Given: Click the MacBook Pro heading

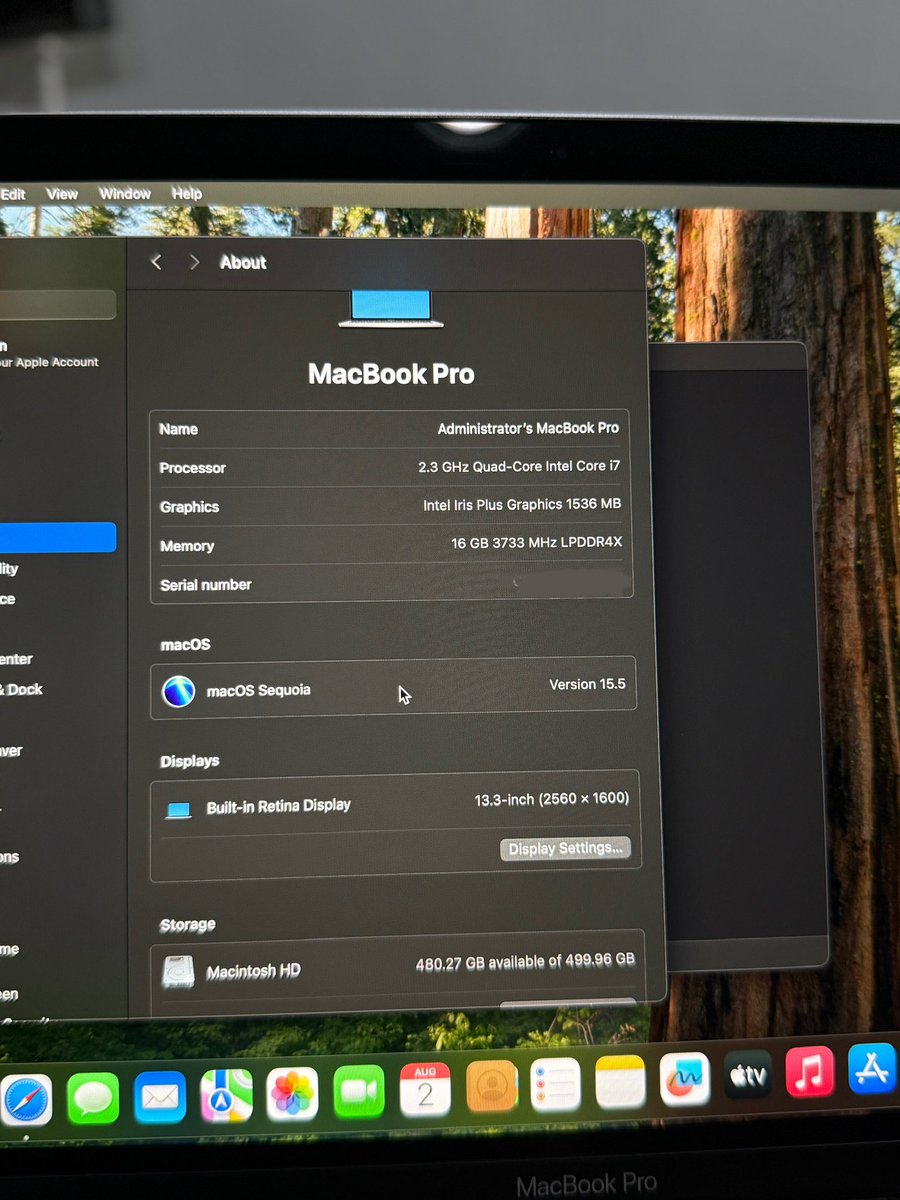Looking at the screenshot, I should (391, 374).
